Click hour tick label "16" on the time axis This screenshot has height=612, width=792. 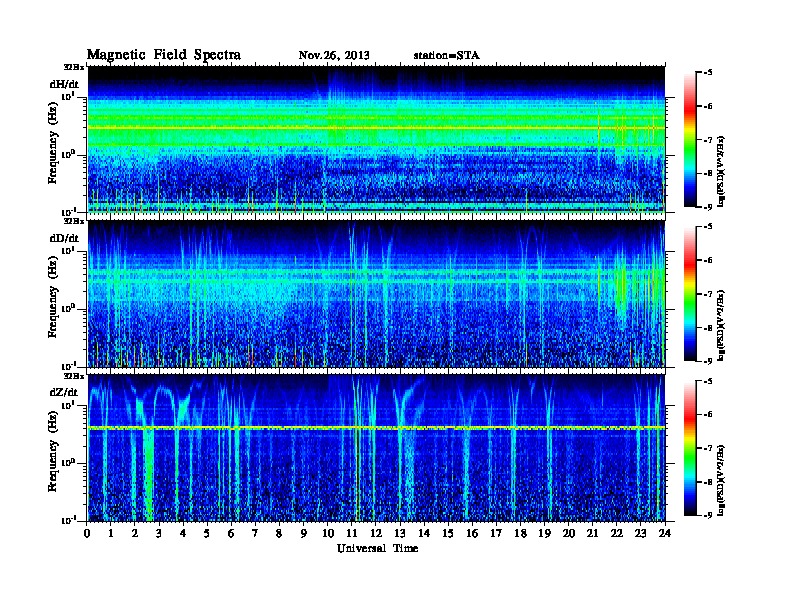[472, 533]
